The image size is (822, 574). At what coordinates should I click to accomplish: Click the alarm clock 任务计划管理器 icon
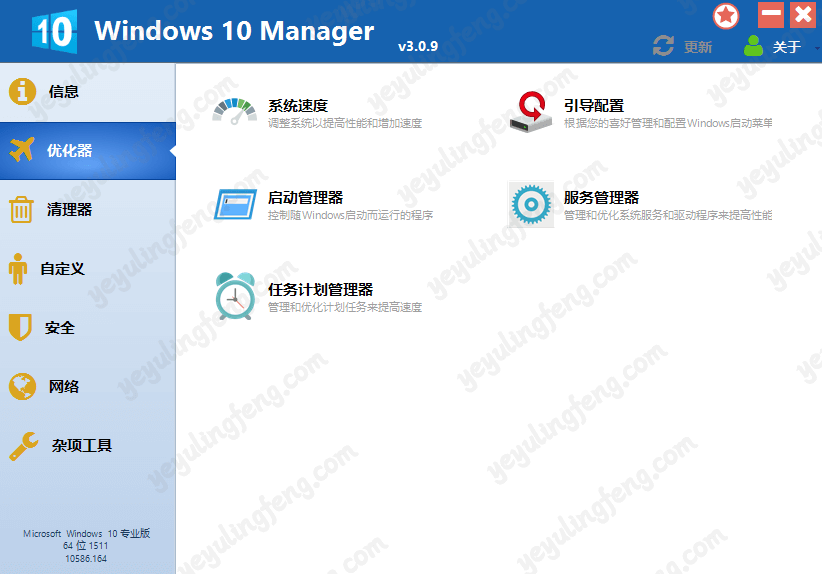(x=235, y=296)
